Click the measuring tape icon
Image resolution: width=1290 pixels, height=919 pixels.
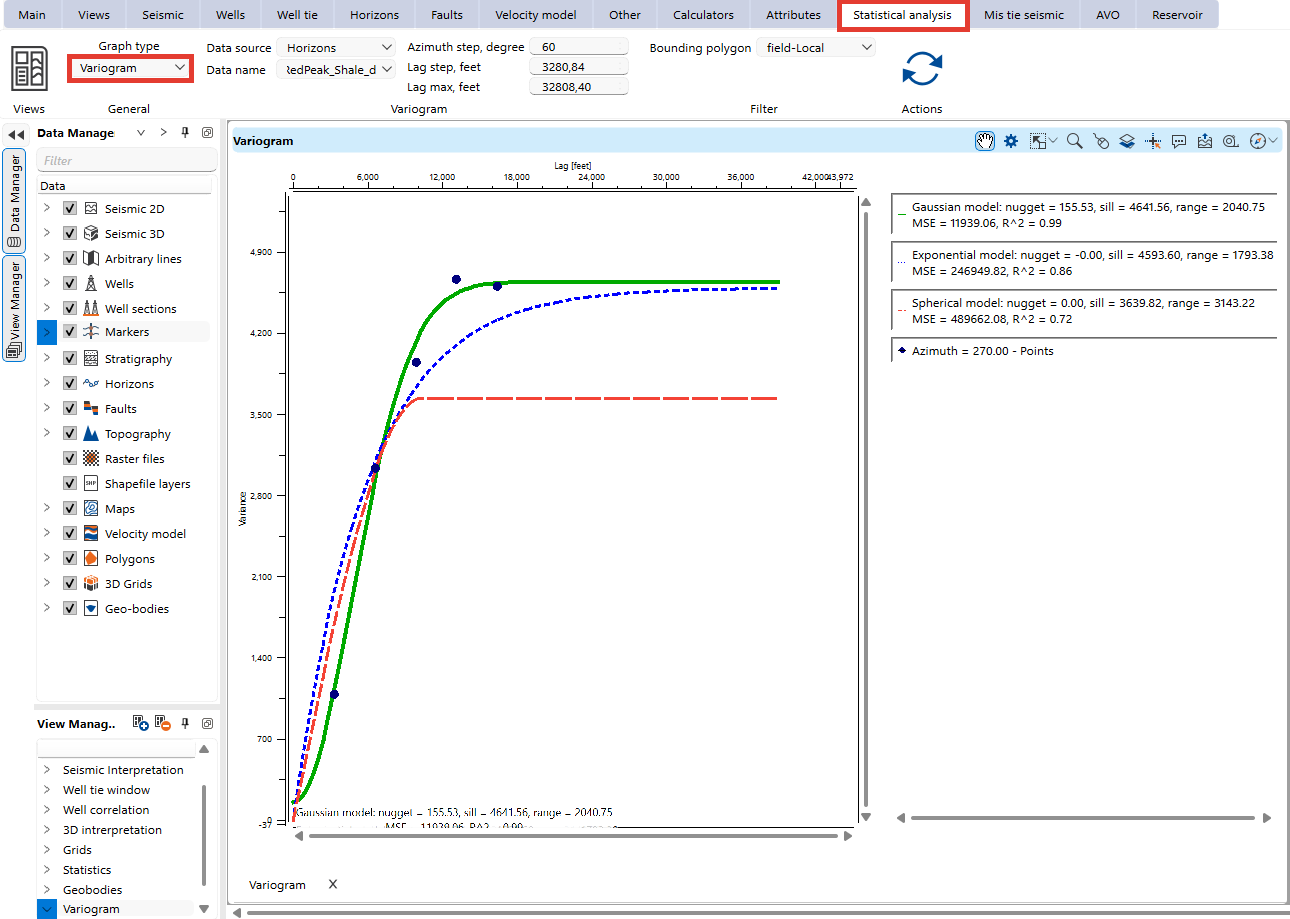pyautogui.click(x=1231, y=142)
